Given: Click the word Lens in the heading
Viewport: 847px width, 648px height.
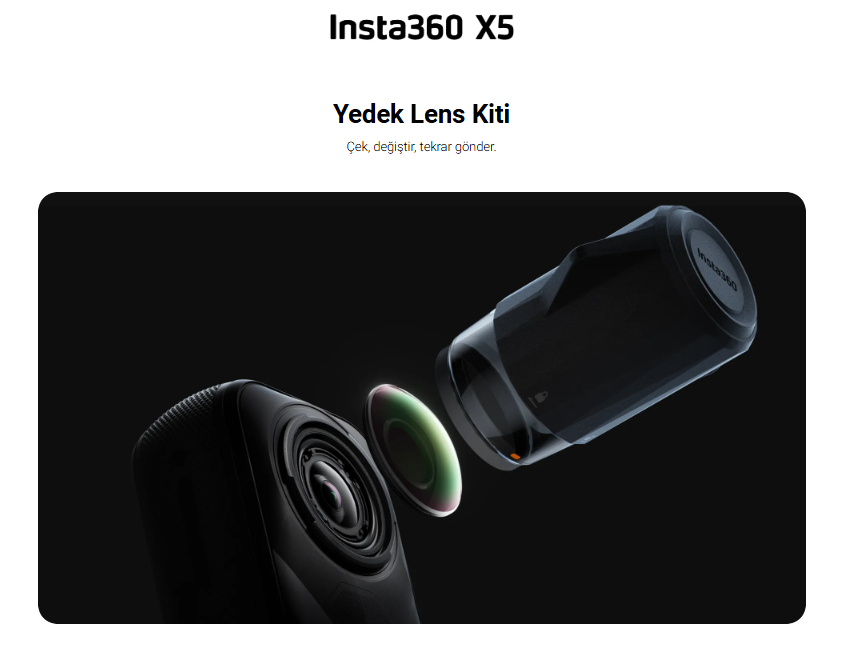Looking at the screenshot, I should (438, 114).
